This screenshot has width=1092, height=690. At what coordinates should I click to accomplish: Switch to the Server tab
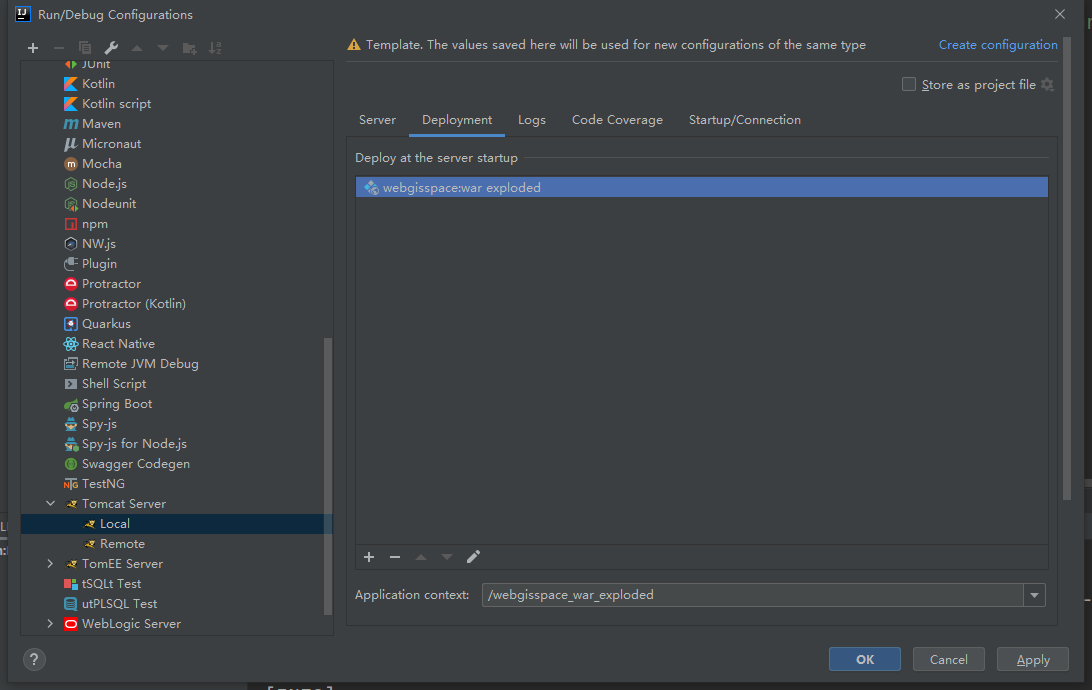[377, 120]
